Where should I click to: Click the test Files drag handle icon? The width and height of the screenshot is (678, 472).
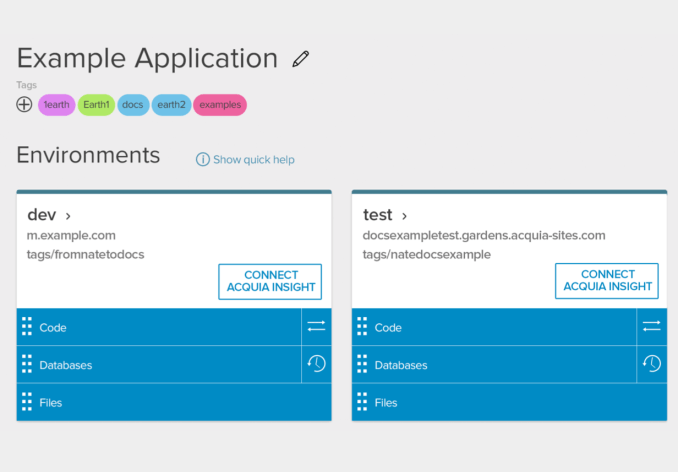(x=362, y=402)
